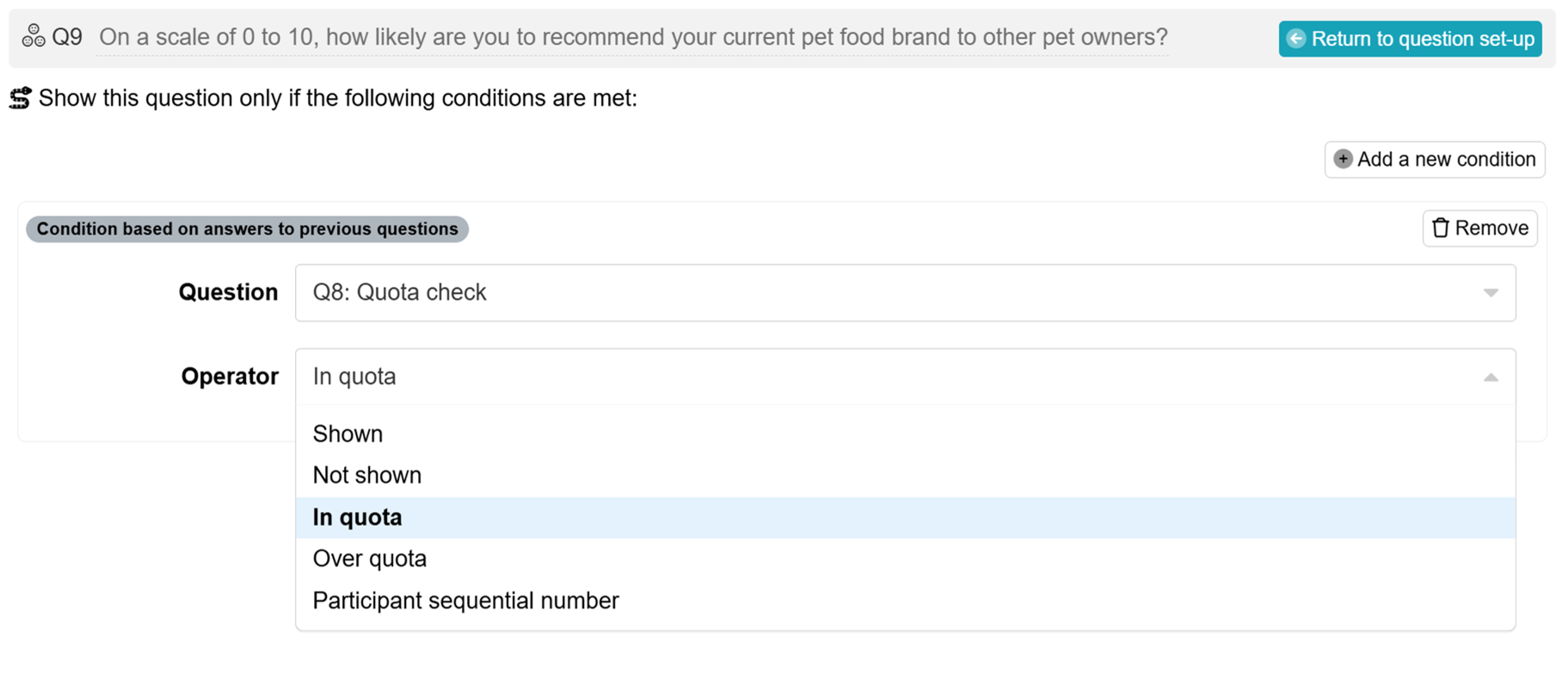Choose the highlighted 'In quota' option
1568x675 pixels.
(x=356, y=517)
